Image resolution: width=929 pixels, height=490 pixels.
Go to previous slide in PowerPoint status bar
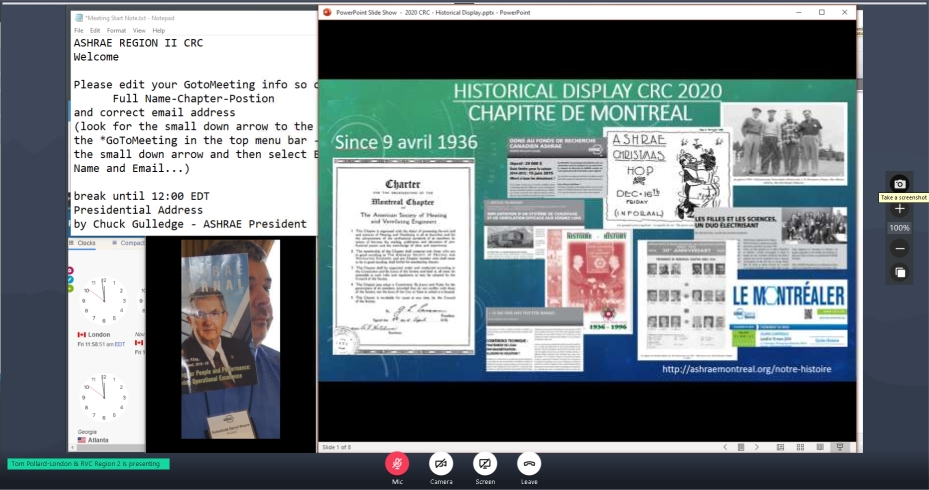tap(725, 447)
